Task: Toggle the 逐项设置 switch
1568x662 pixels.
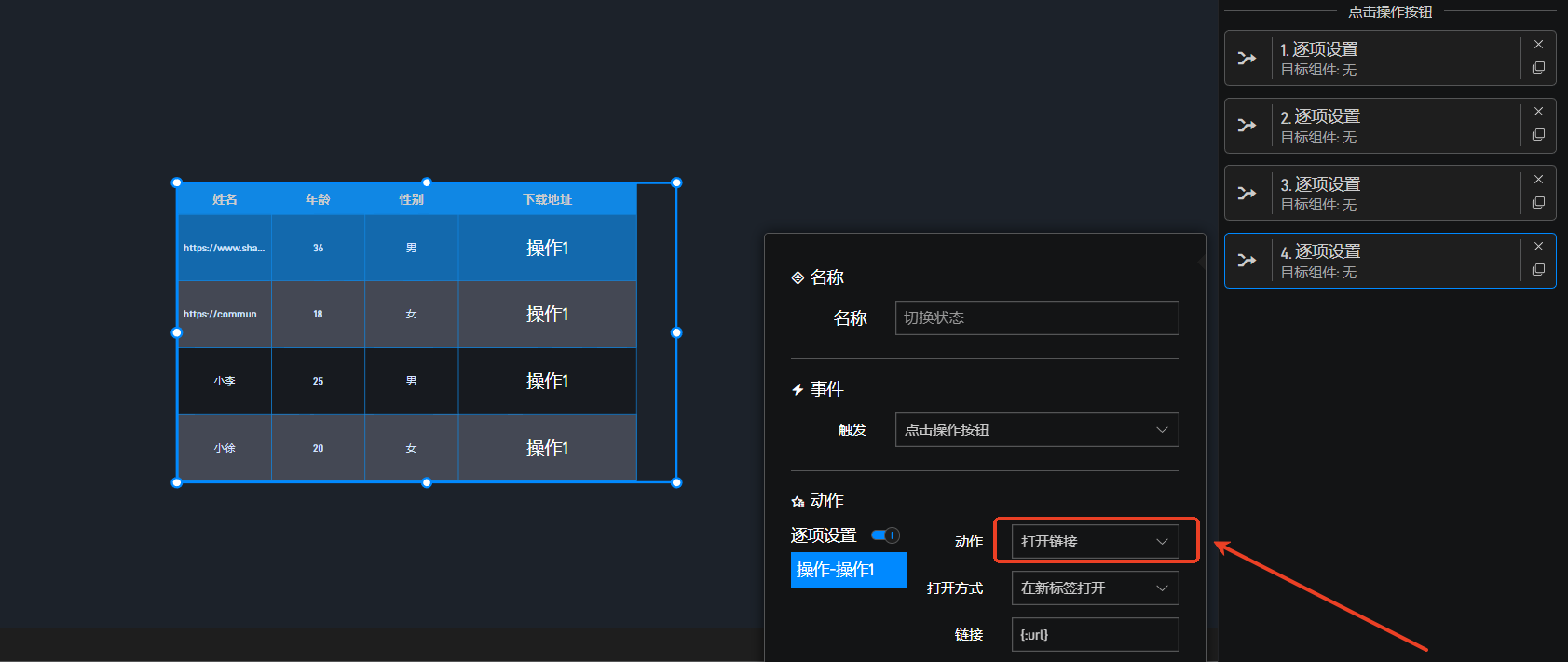Action: pyautogui.click(x=884, y=535)
